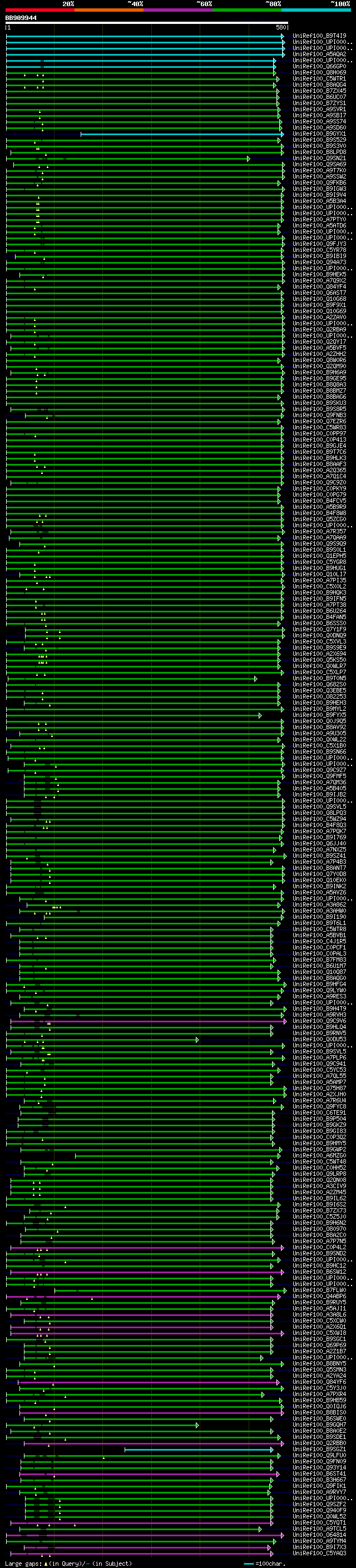Viewport: 356px width, 1568px height.
Task: Open hit UniRef100_A5AQA2
Action: (319, 54)
